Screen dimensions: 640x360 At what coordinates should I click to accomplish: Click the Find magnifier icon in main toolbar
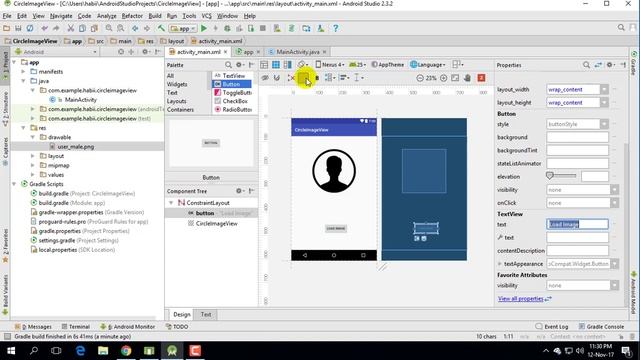point(109,28)
